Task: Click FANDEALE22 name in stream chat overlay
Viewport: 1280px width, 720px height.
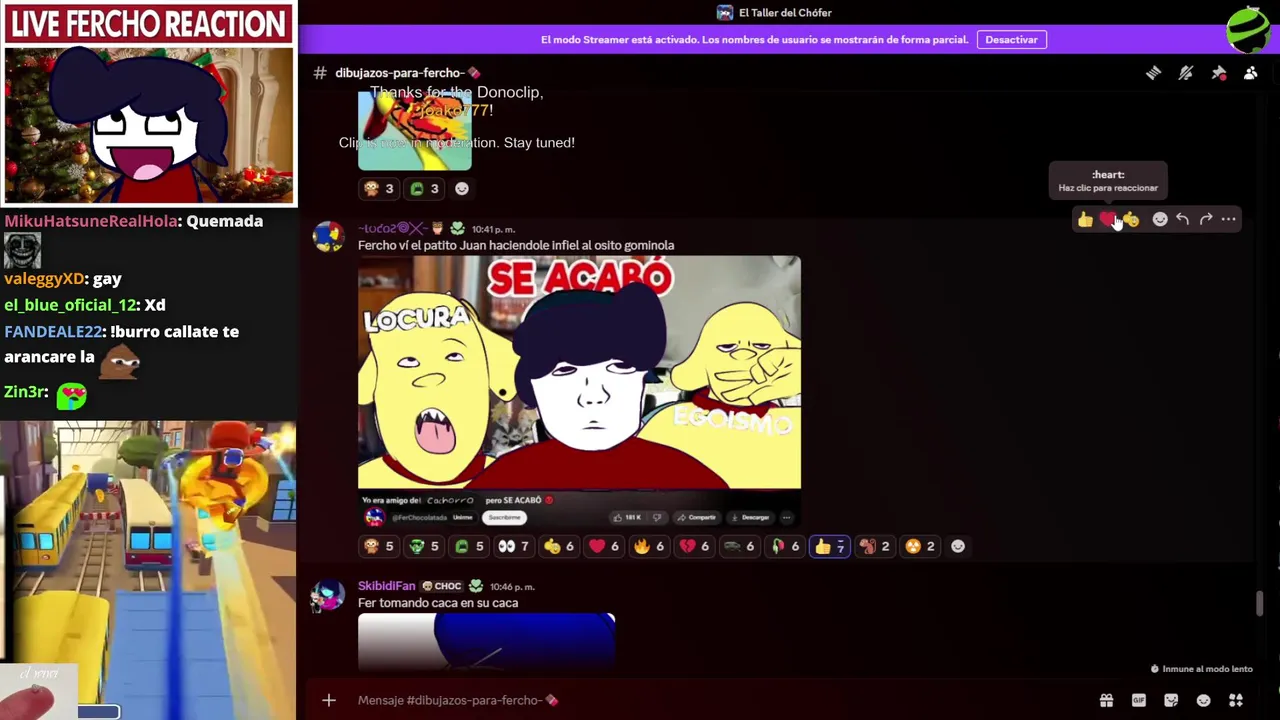Action: [x=53, y=331]
